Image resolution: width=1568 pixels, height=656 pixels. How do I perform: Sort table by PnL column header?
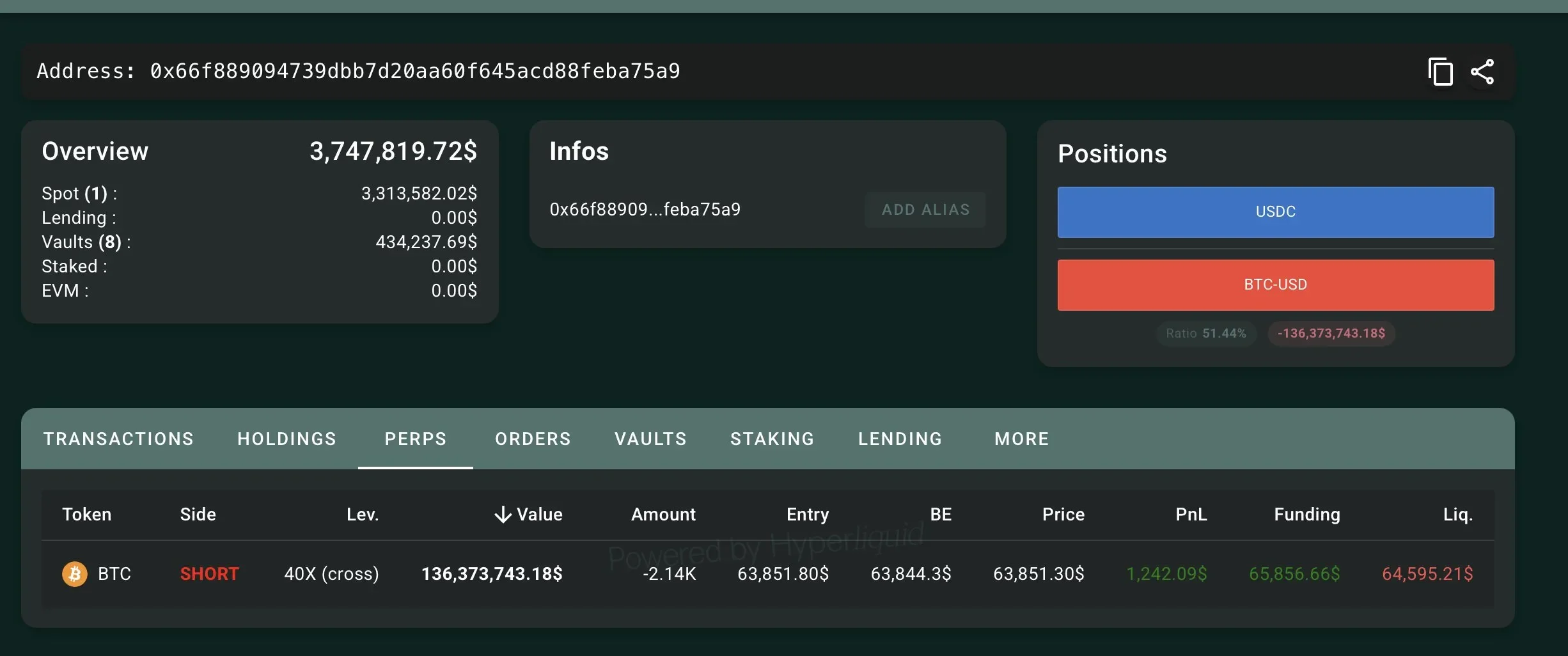tap(1191, 515)
